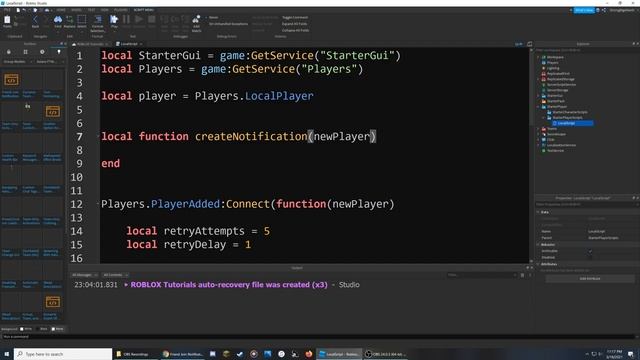This screenshot has width=640, height=360.
Task: Select White toolbox background option
Action: click(x=26, y=329)
